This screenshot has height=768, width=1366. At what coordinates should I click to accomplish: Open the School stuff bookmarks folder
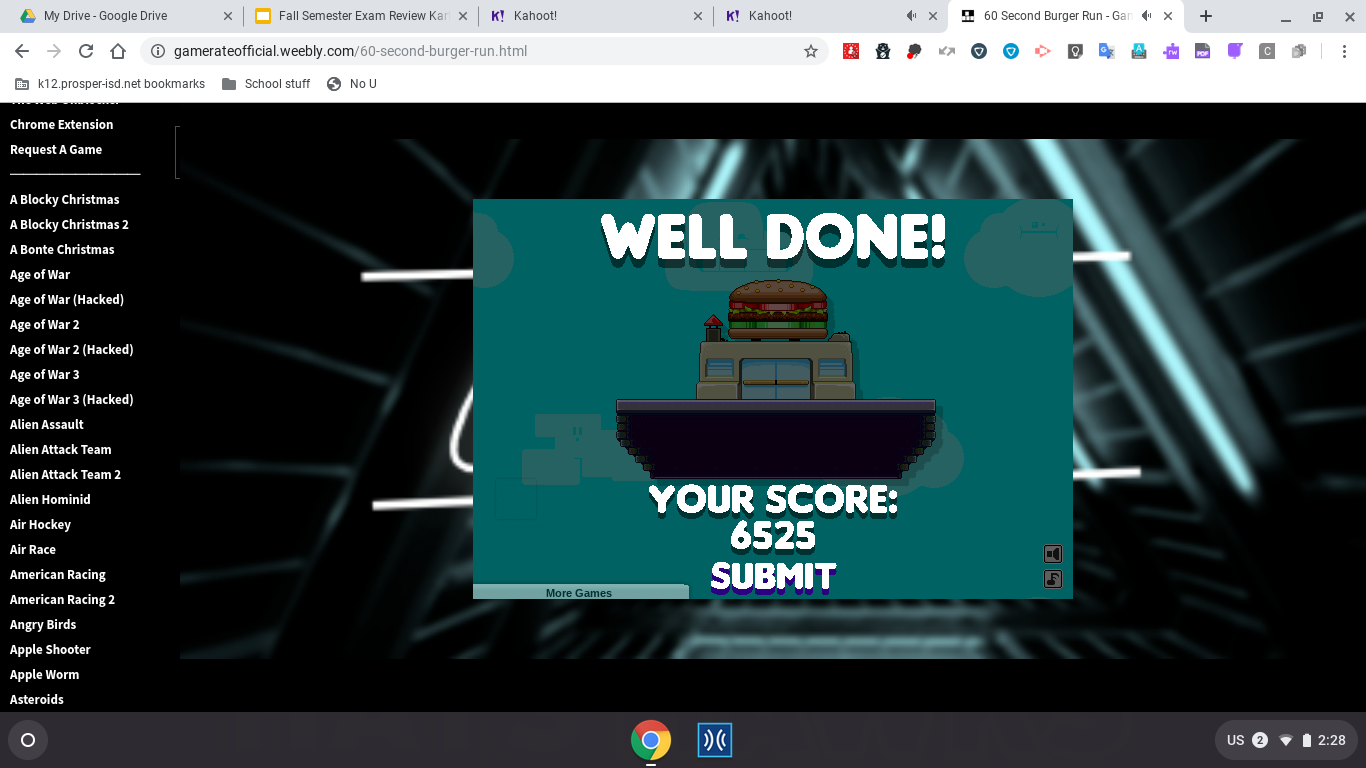click(x=266, y=84)
